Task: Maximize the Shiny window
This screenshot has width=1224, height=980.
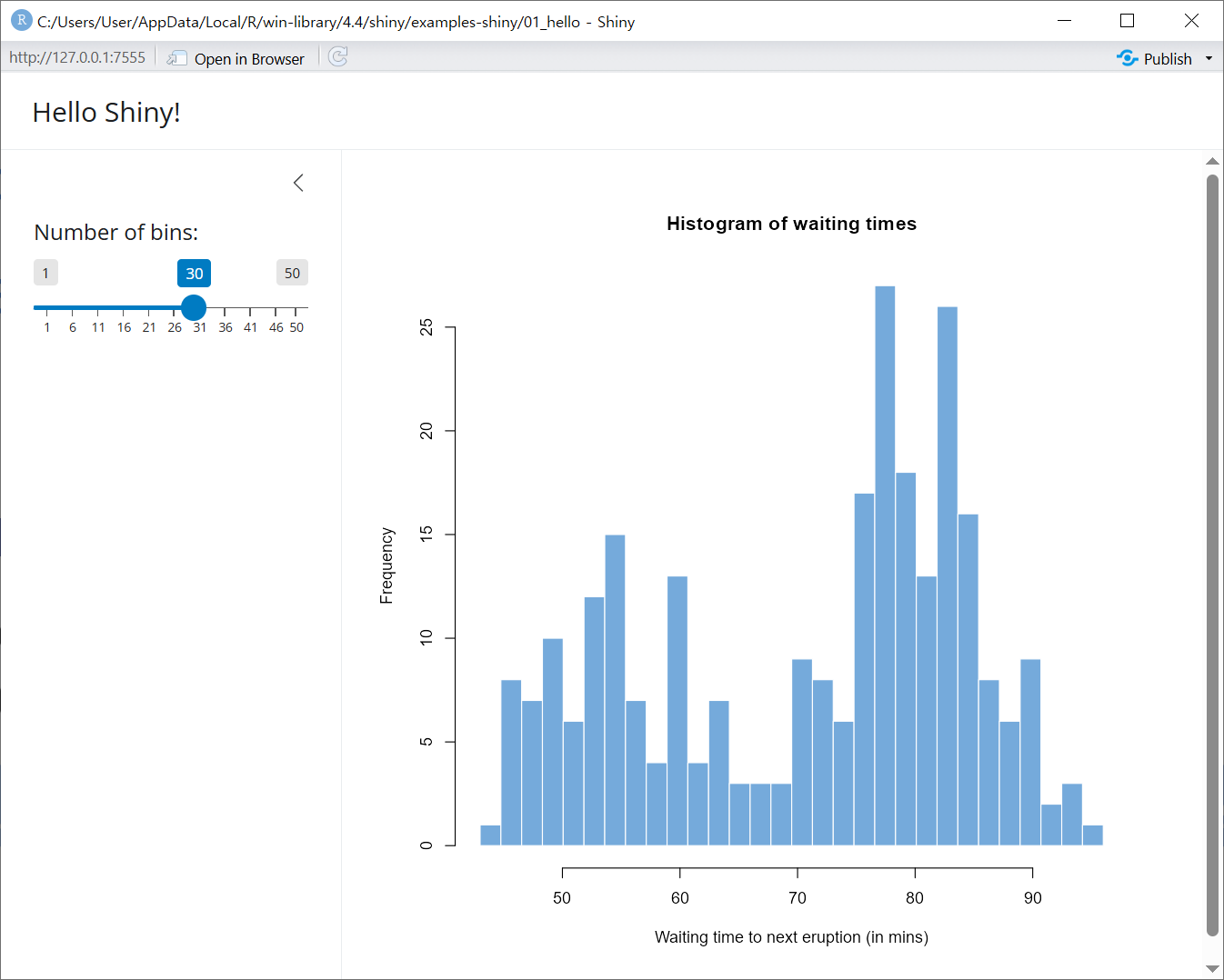Action: click(x=1127, y=21)
